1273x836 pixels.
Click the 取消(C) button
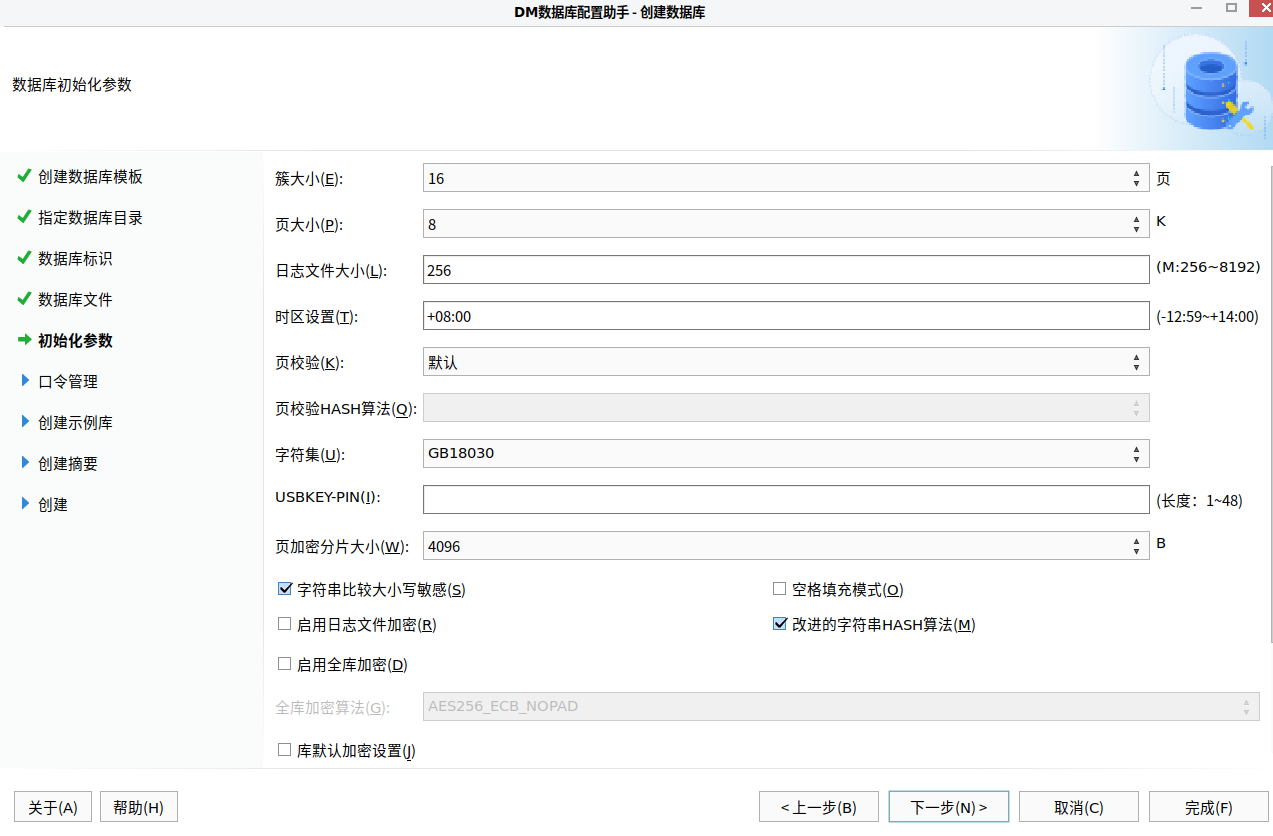[1079, 807]
